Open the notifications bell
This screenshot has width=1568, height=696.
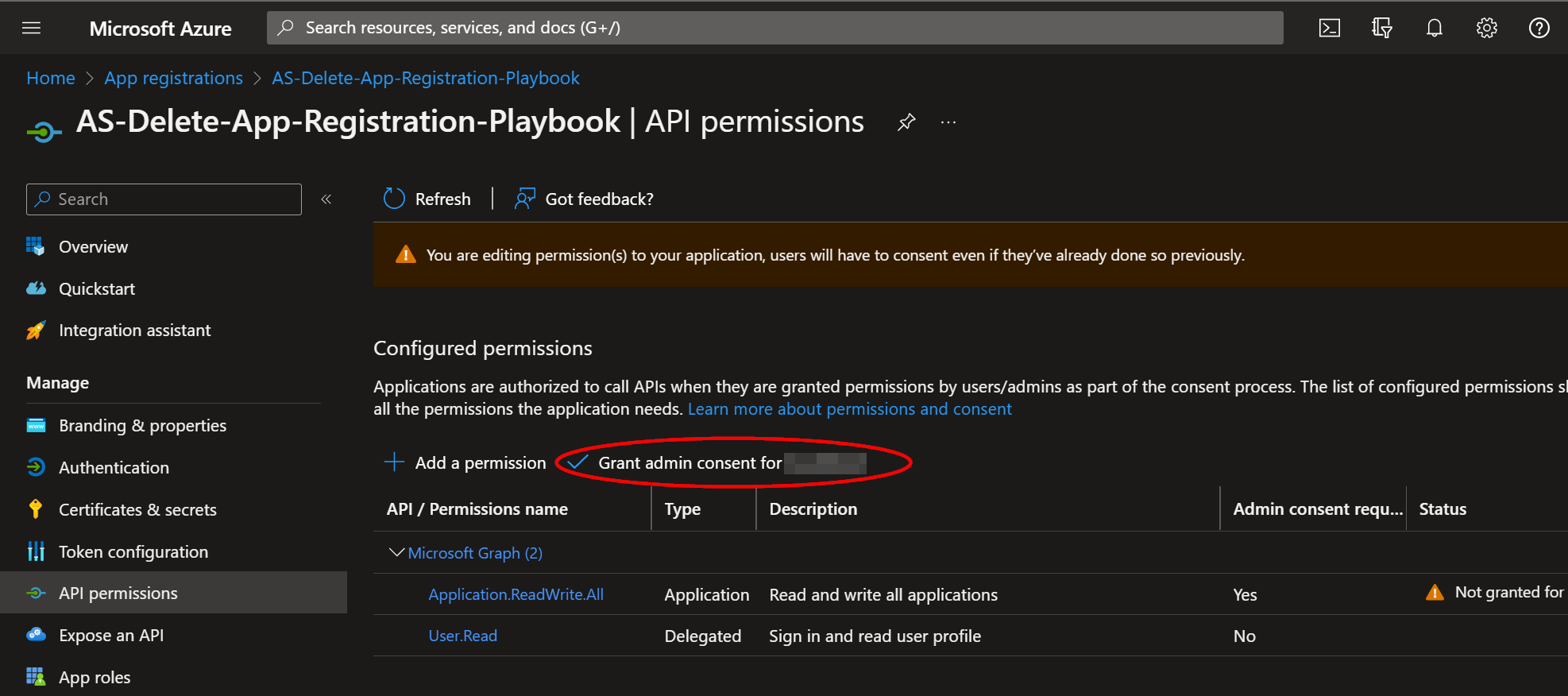pos(1434,28)
